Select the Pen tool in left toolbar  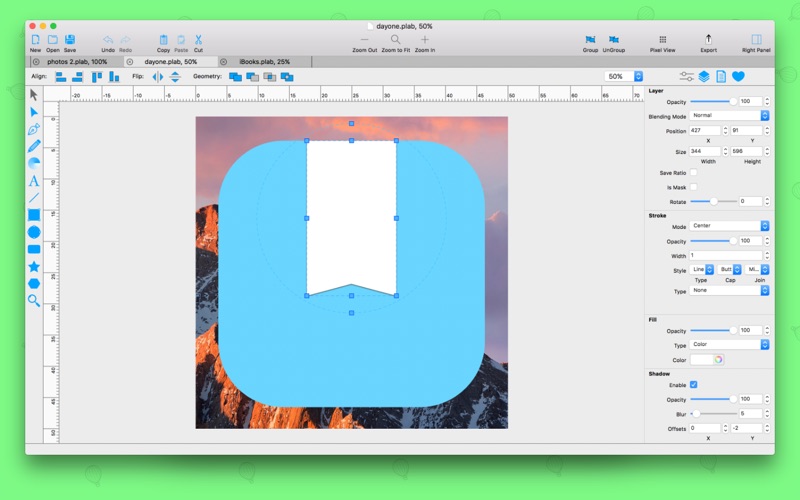coord(34,129)
